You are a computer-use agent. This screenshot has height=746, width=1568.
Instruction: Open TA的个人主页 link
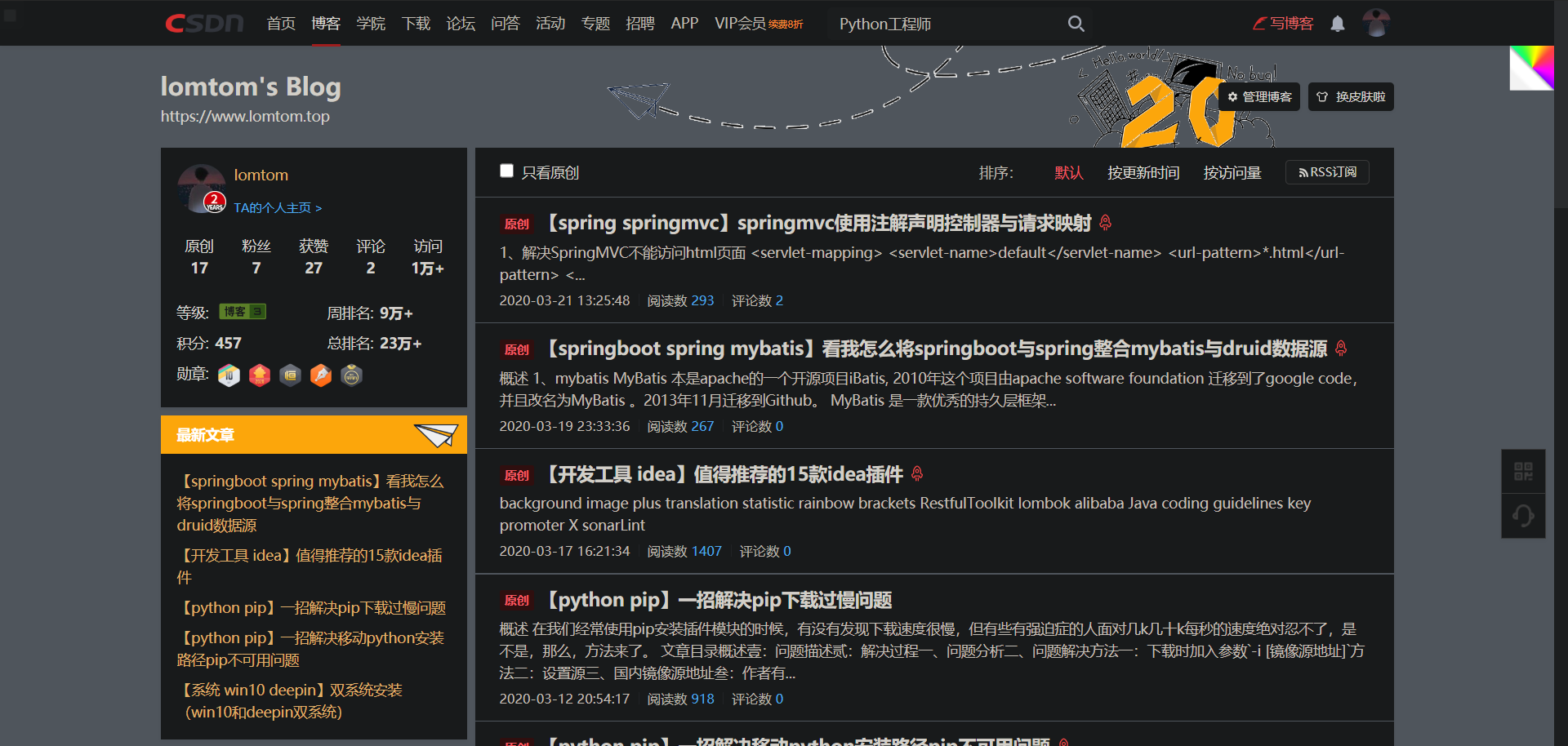coord(278,208)
